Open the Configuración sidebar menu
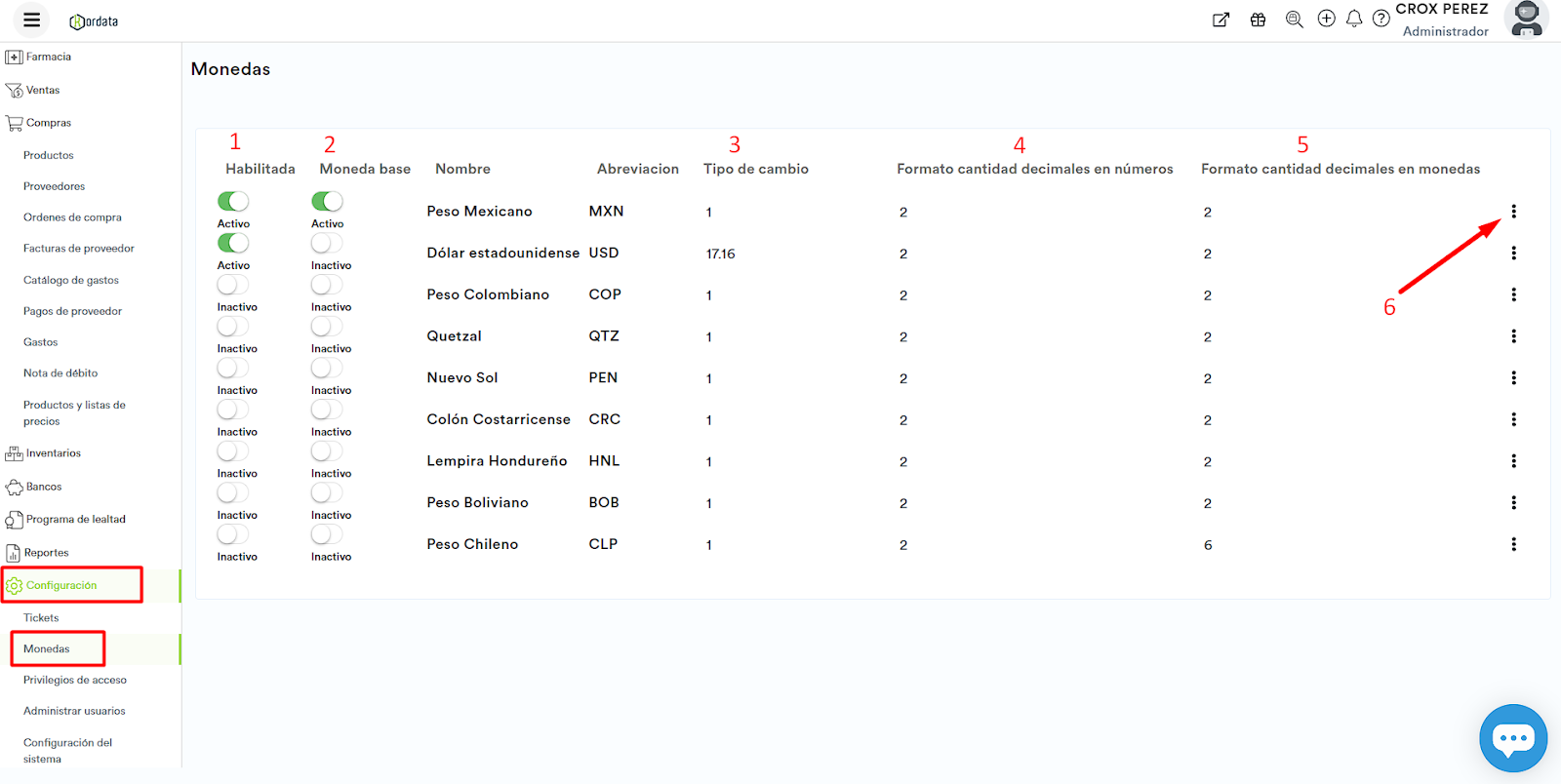Image resolution: width=1561 pixels, height=784 pixels. 61,585
